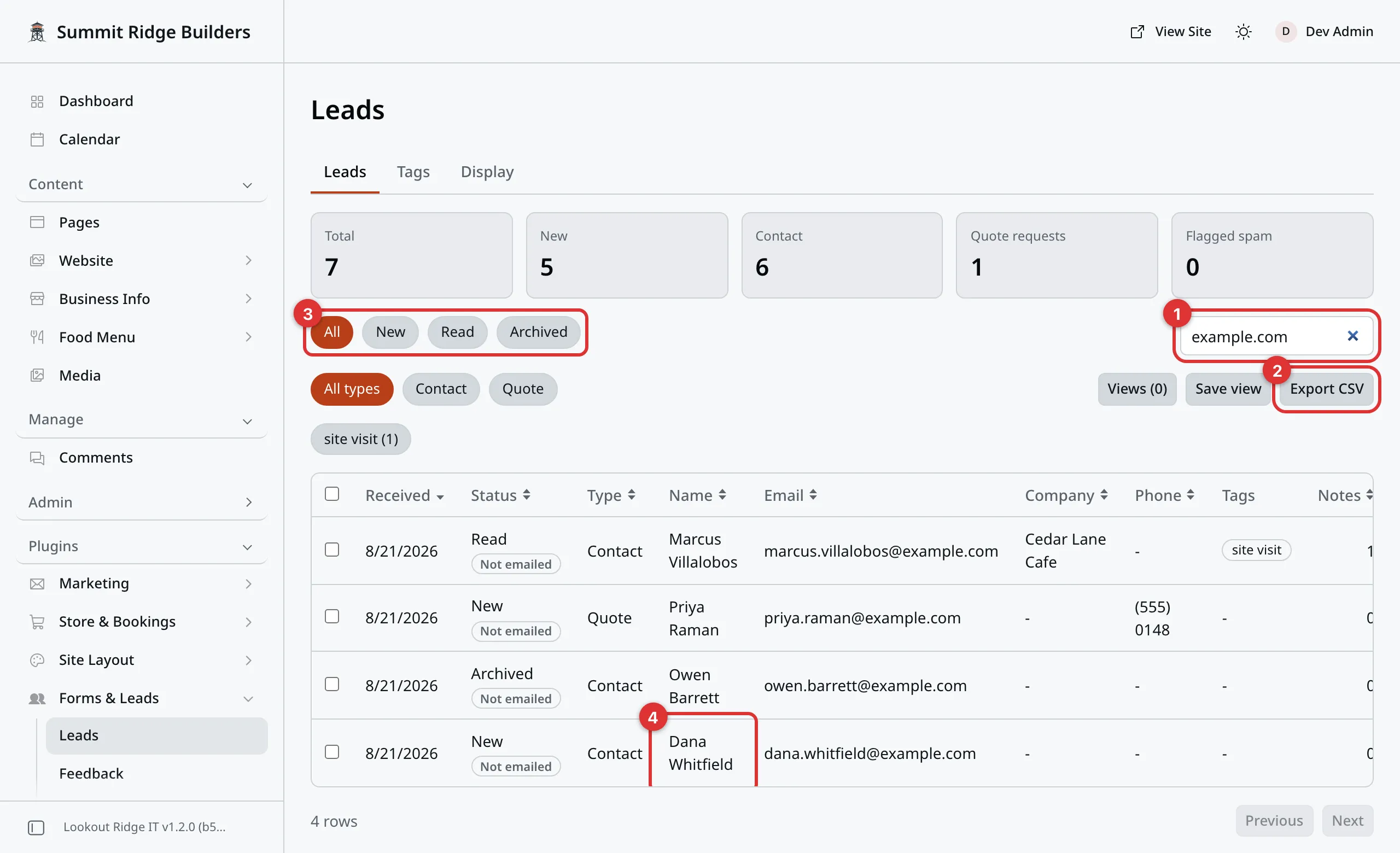Open the Views (0) button
Image resolution: width=1400 pixels, height=853 pixels.
point(1137,389)
